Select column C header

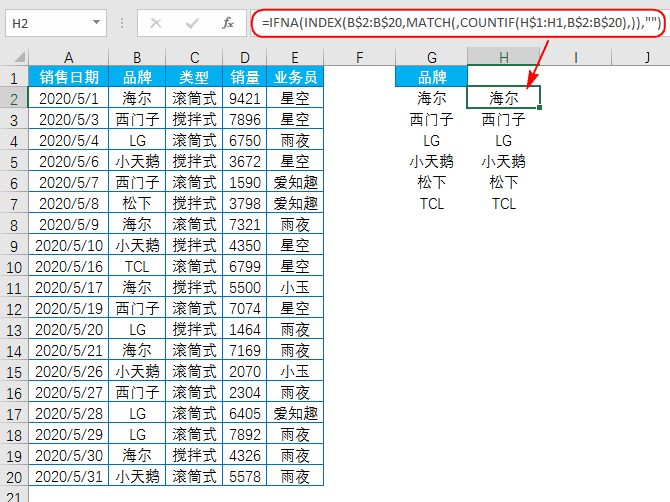pos(194,57)
